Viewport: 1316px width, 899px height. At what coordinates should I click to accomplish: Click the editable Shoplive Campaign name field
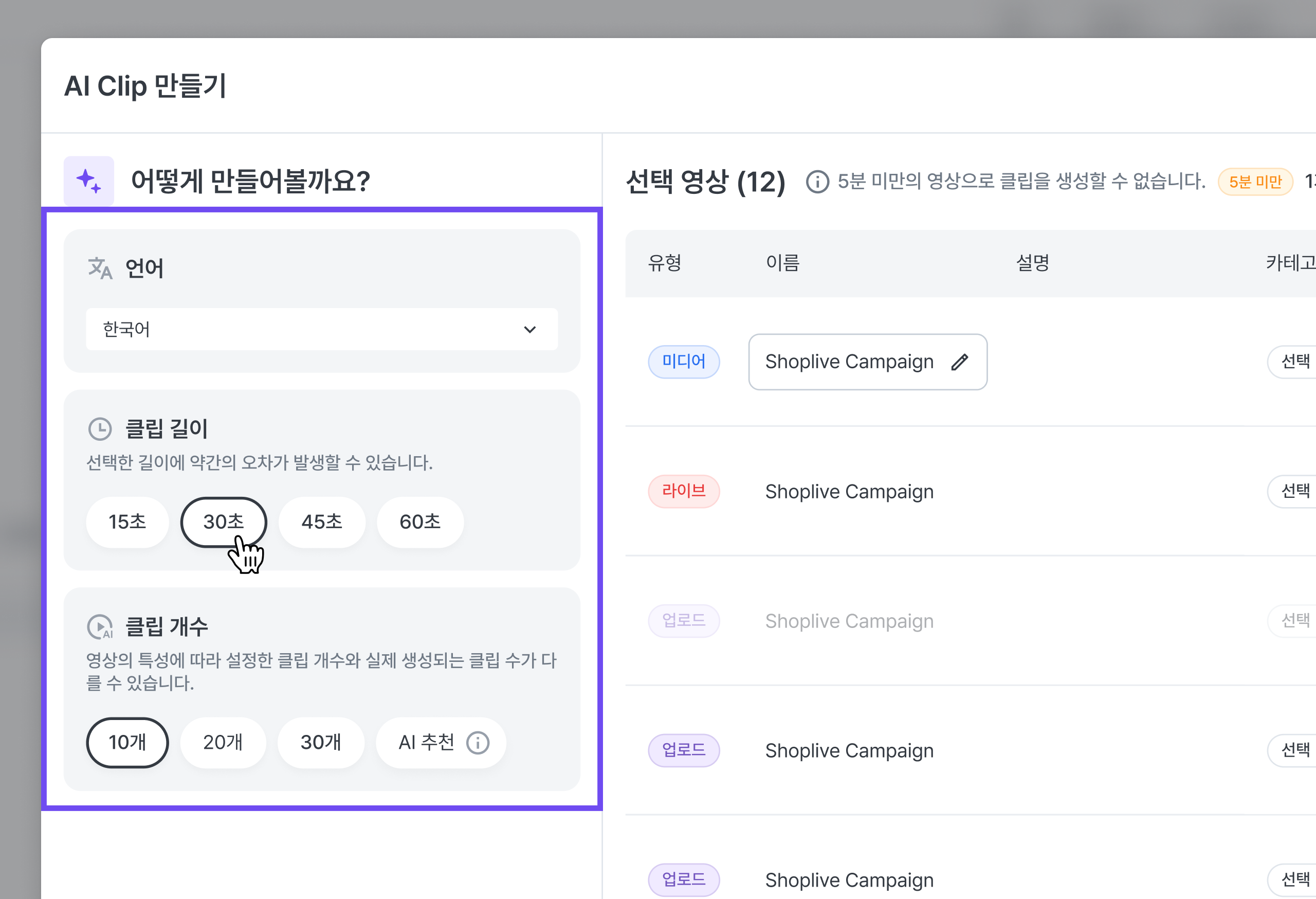click(x=868, y=362)
